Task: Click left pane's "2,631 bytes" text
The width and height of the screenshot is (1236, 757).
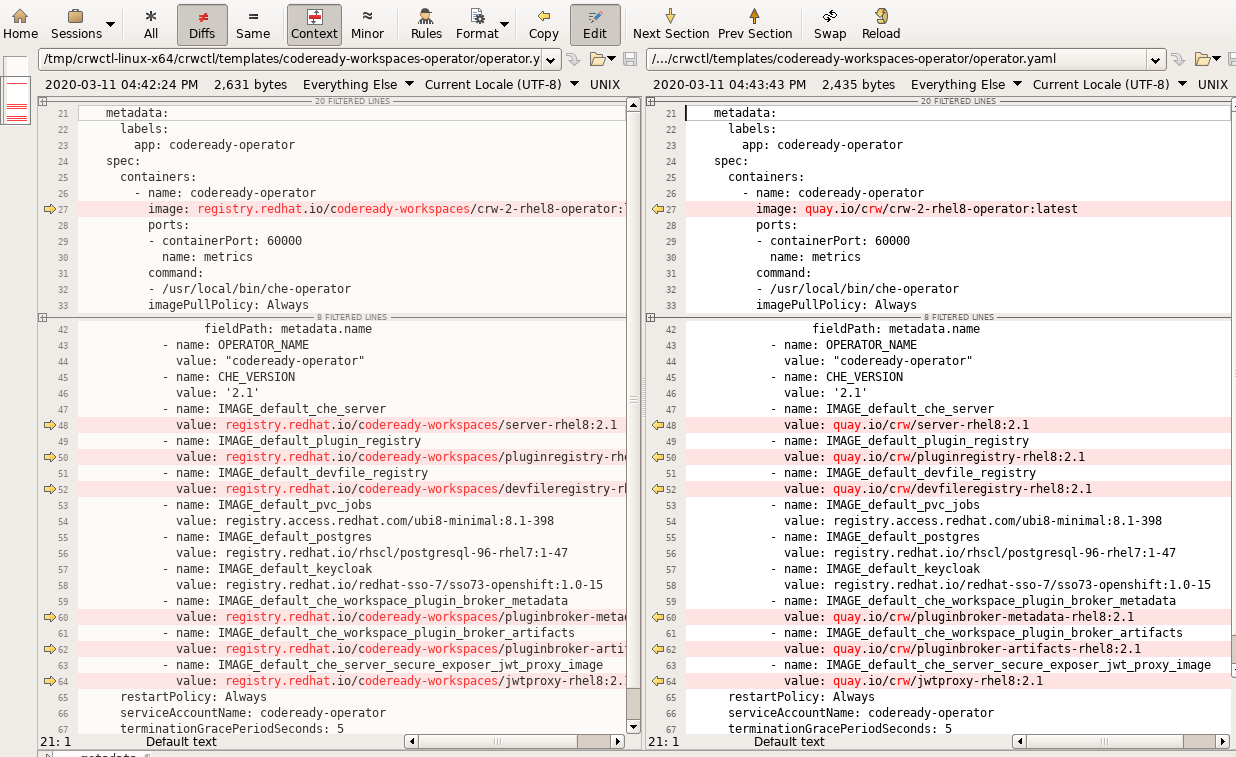Action: tap(250, 85)
